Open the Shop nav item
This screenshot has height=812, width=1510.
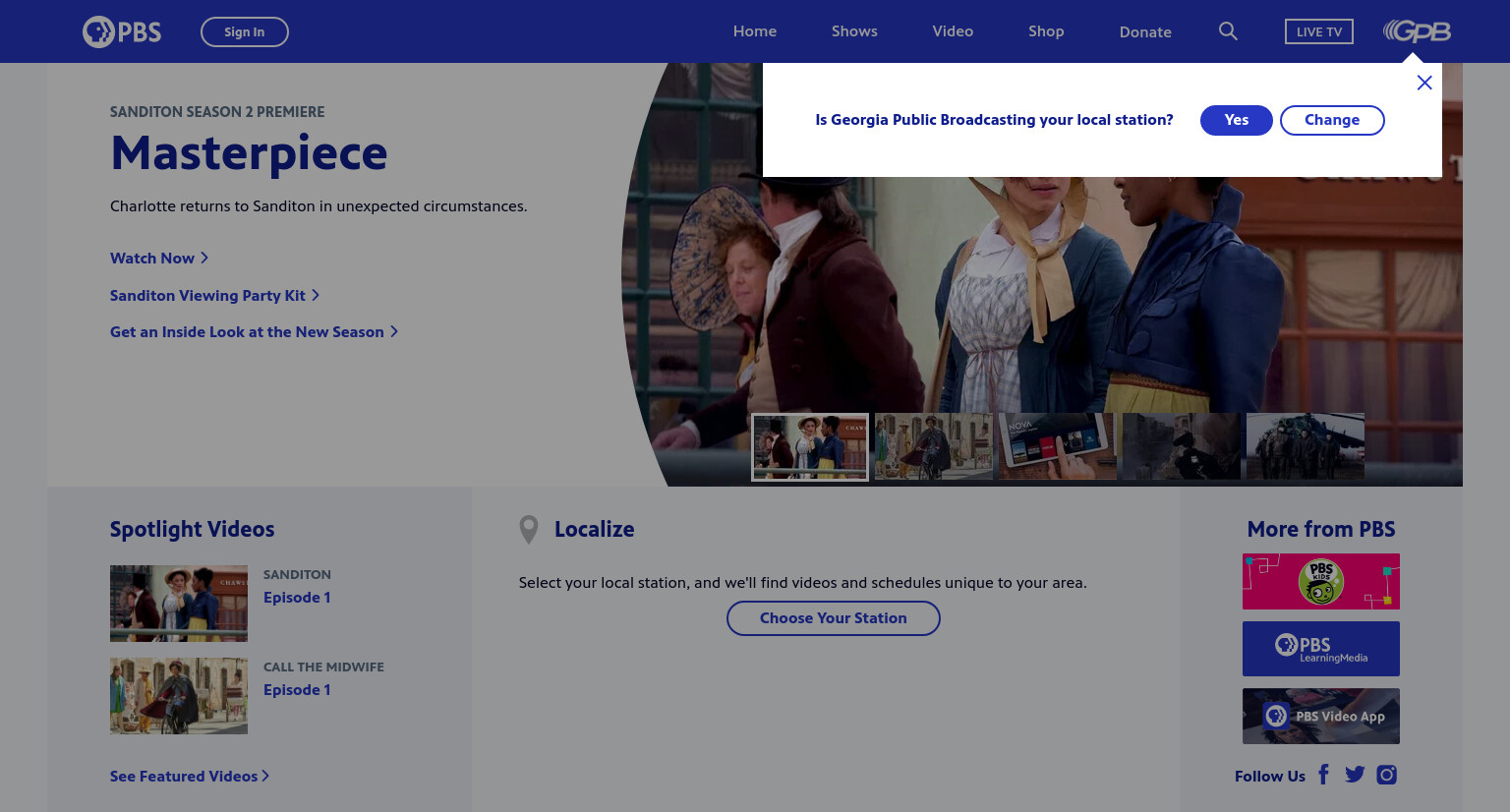pyautogui.click(x=1046, y=31)
